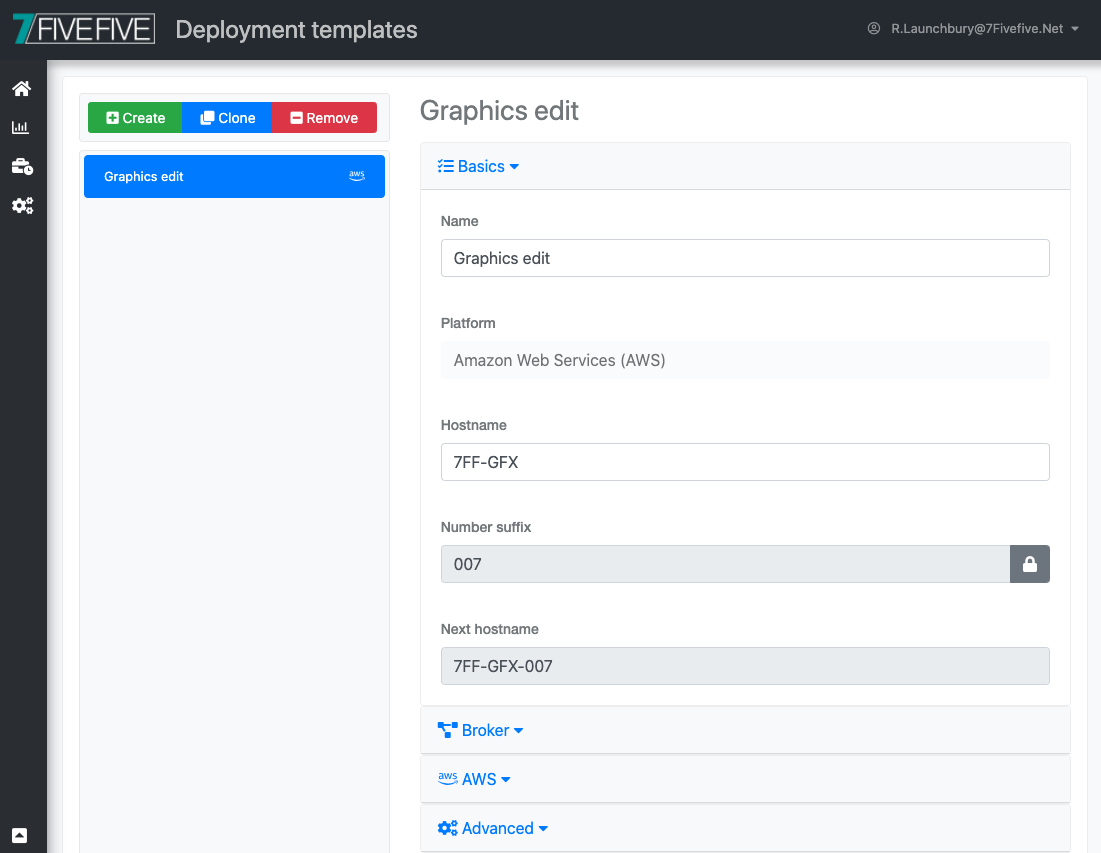The height and width of the screenshot is (853, 1101).
Task: Open the deployments briefcase sidebar icon
Action: tap(22, 166)
